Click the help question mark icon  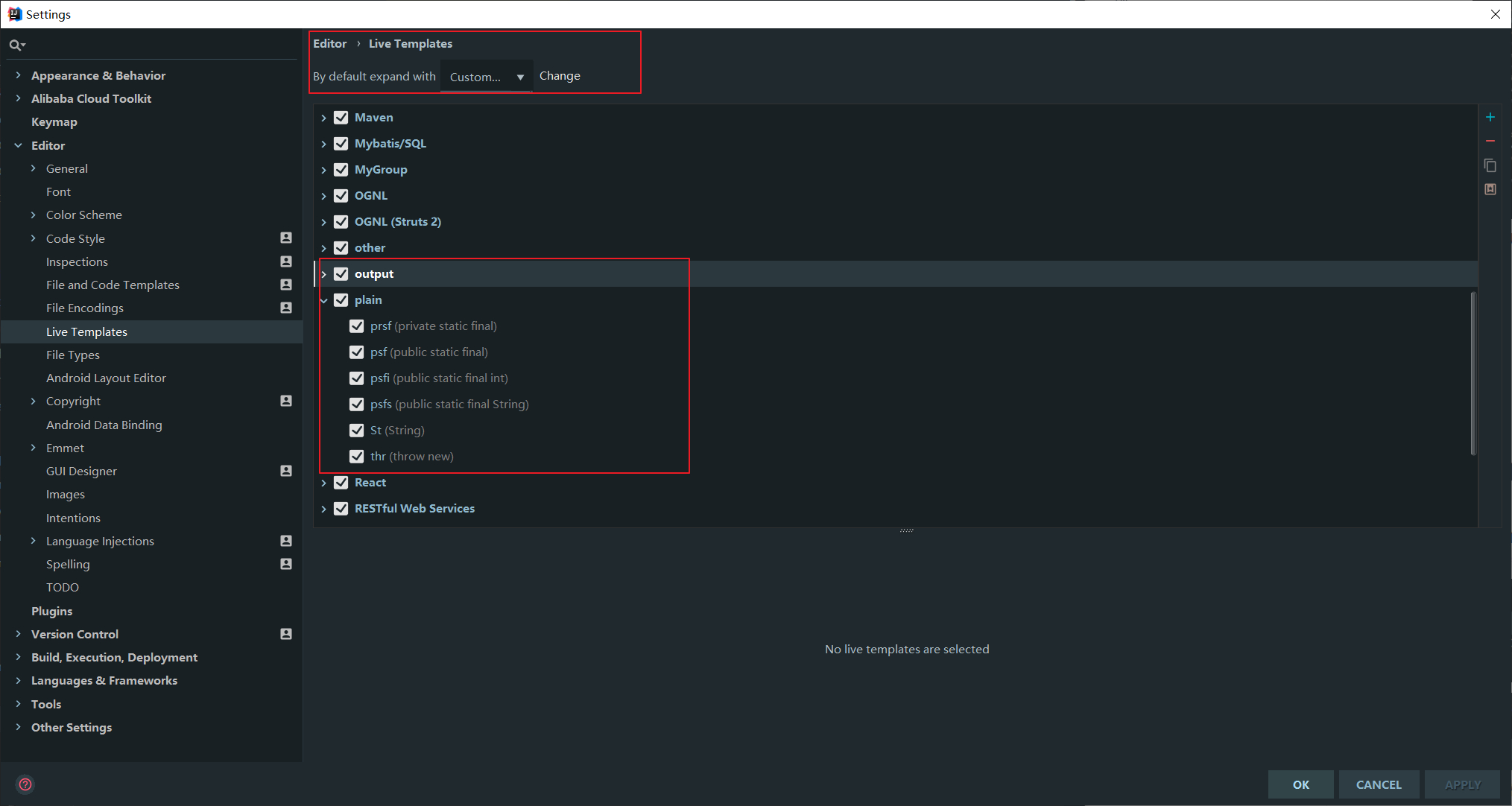[25, 784]
